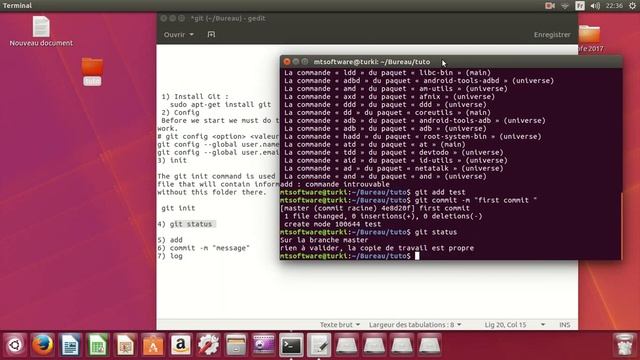Open System Settings gear-and-wrench icon
Image resolution: width=640 pixels, height=360 pixels.
coord(209,345)
